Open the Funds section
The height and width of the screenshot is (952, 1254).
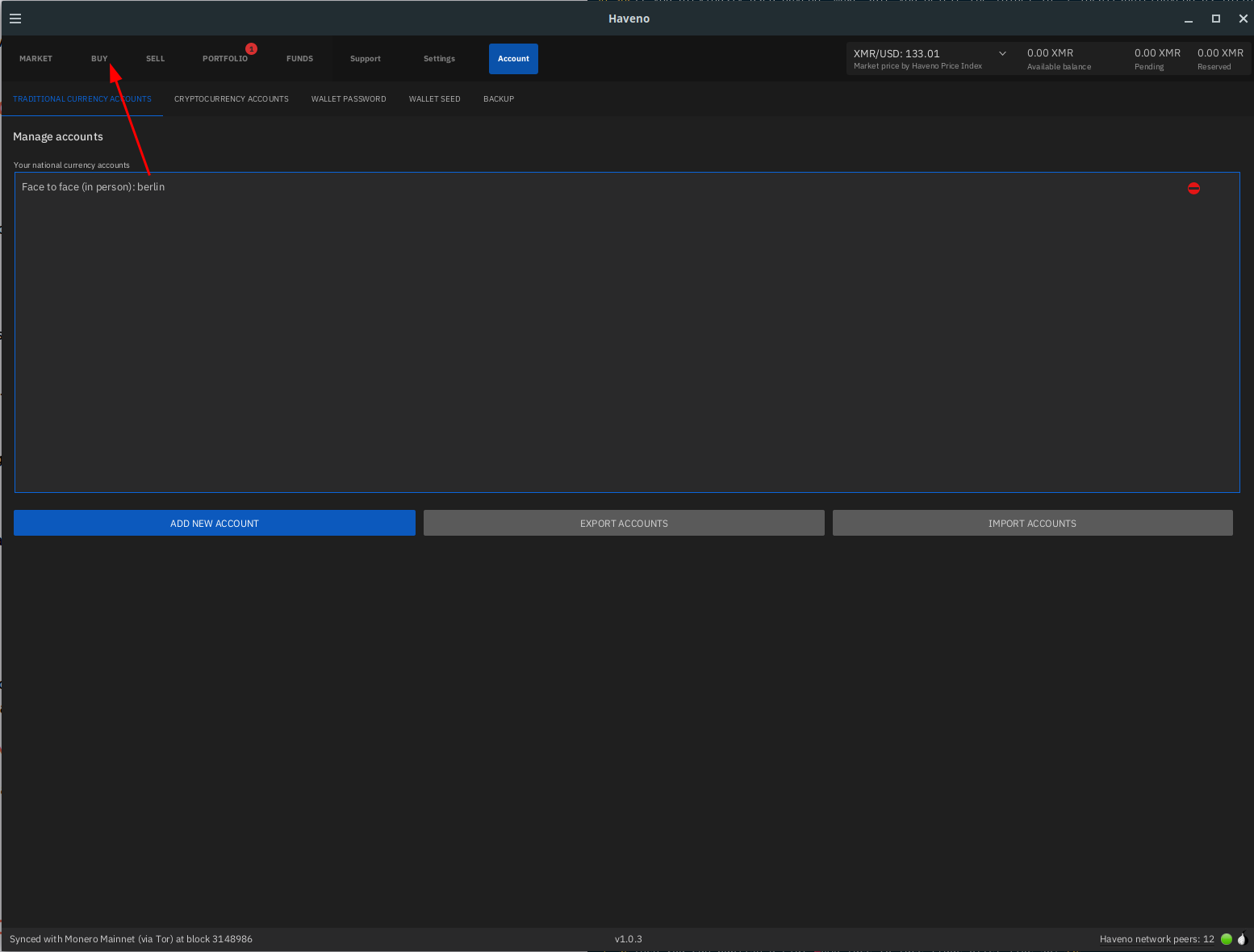point(299,59)
